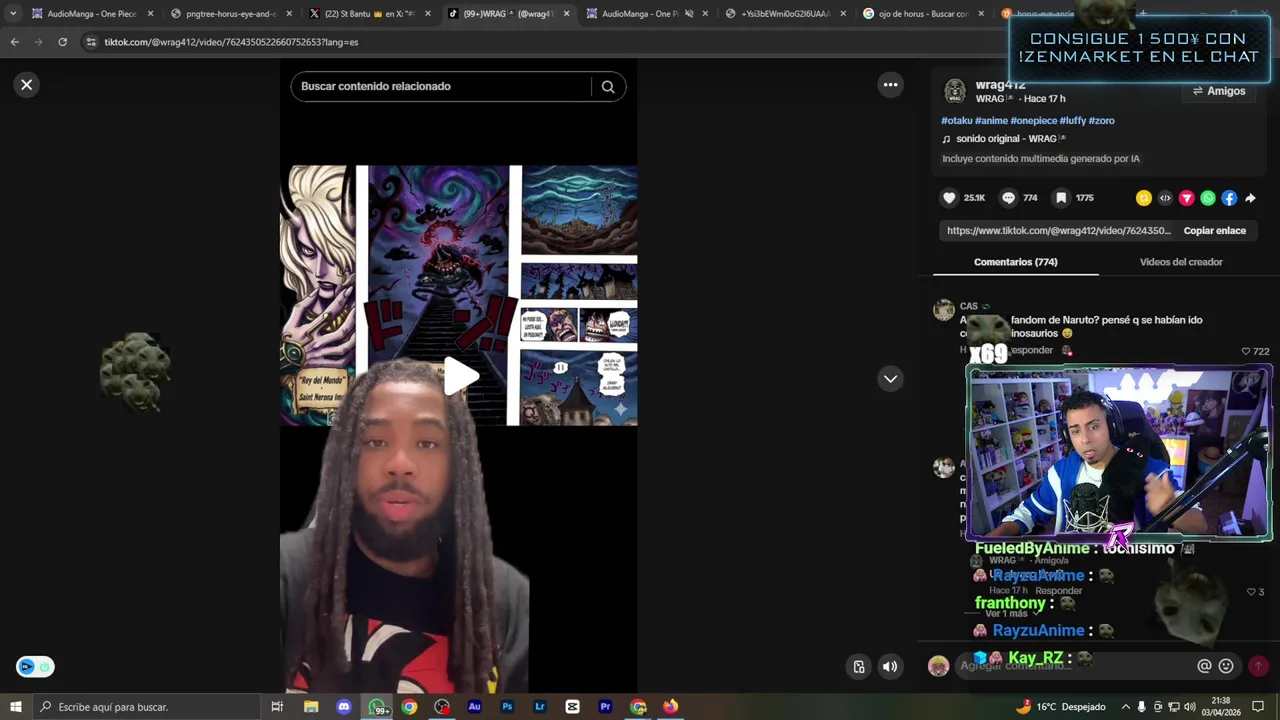Image resolution: width=1280 pixels, height=720 pixels.
Task: Open the #otaku hashtag
Action: click(956, 121)
